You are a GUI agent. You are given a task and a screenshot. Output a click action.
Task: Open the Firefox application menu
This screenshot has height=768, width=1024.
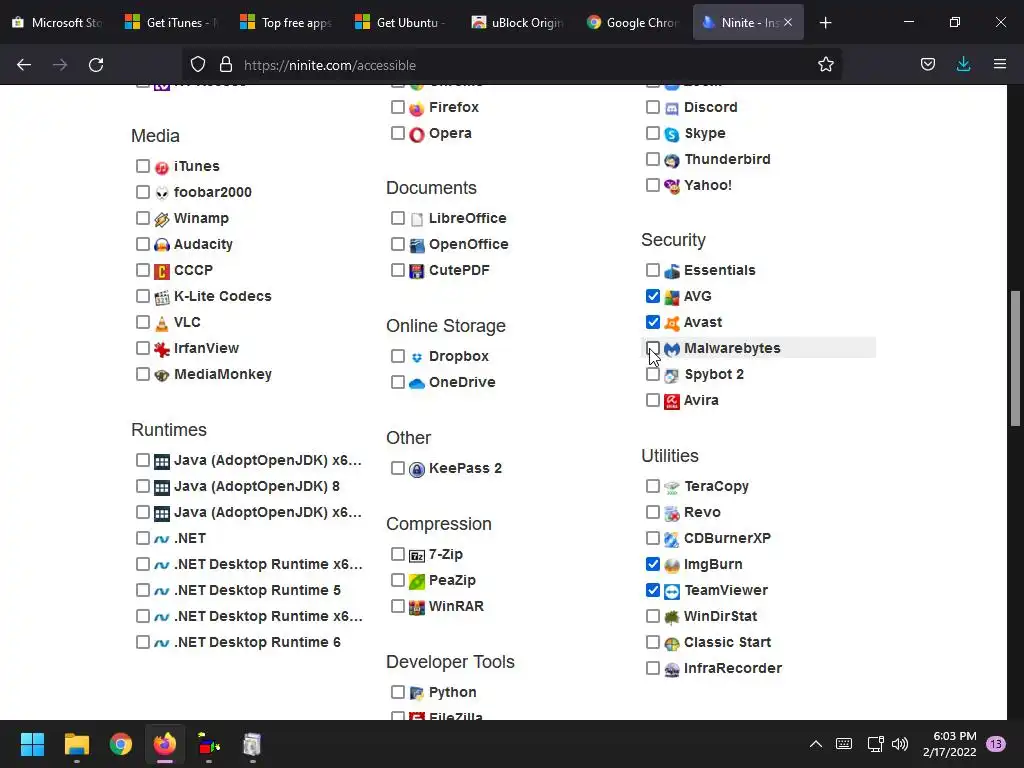point(999,64)
